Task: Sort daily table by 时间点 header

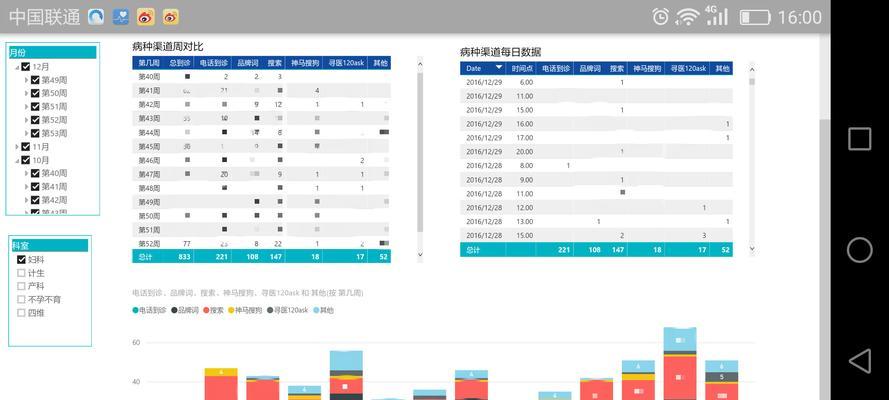Action: click(x=521, y=68)
